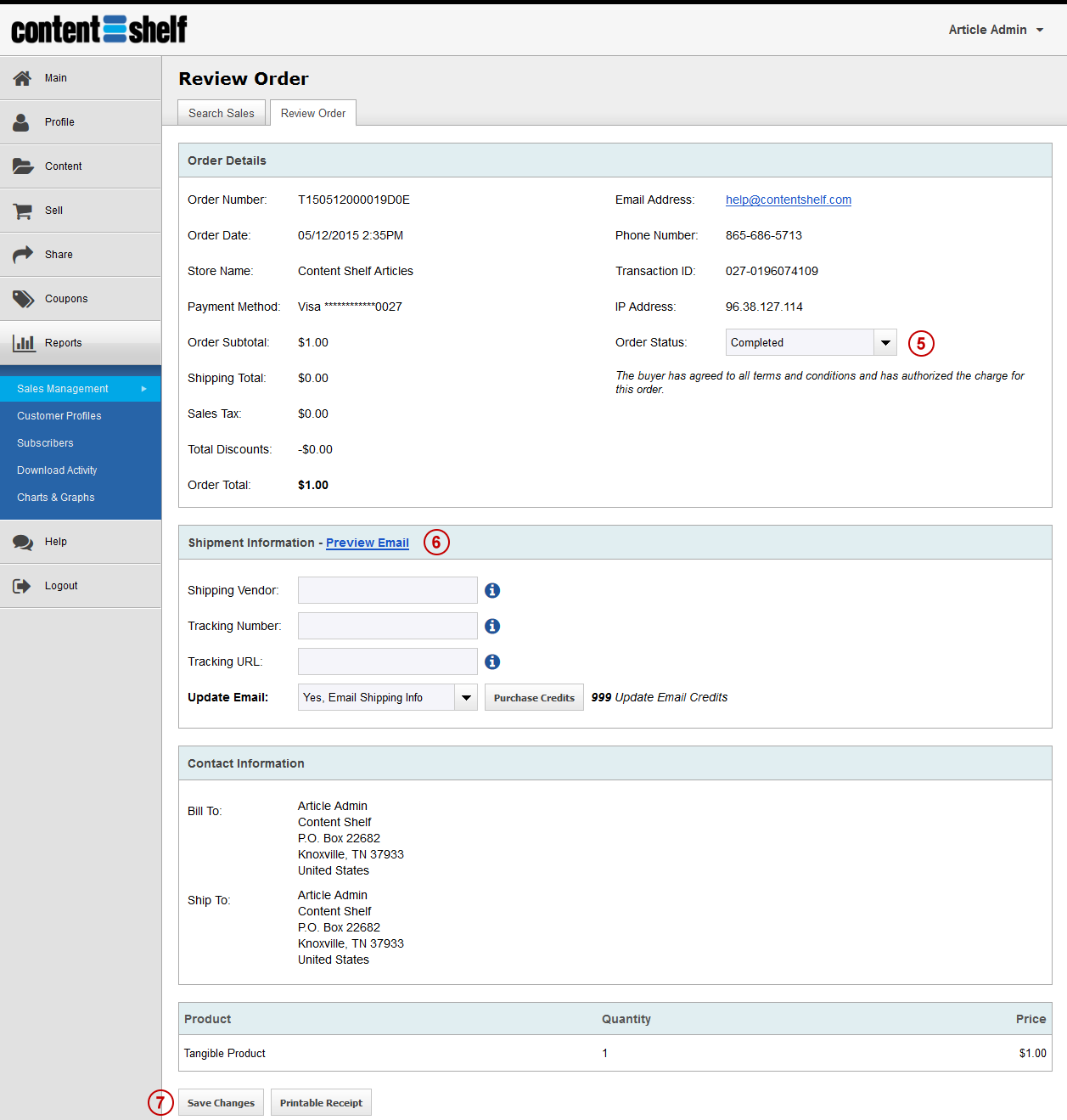
Task: Go to the Main menu item
Action: pyautogui.click(x=81, y=78)
